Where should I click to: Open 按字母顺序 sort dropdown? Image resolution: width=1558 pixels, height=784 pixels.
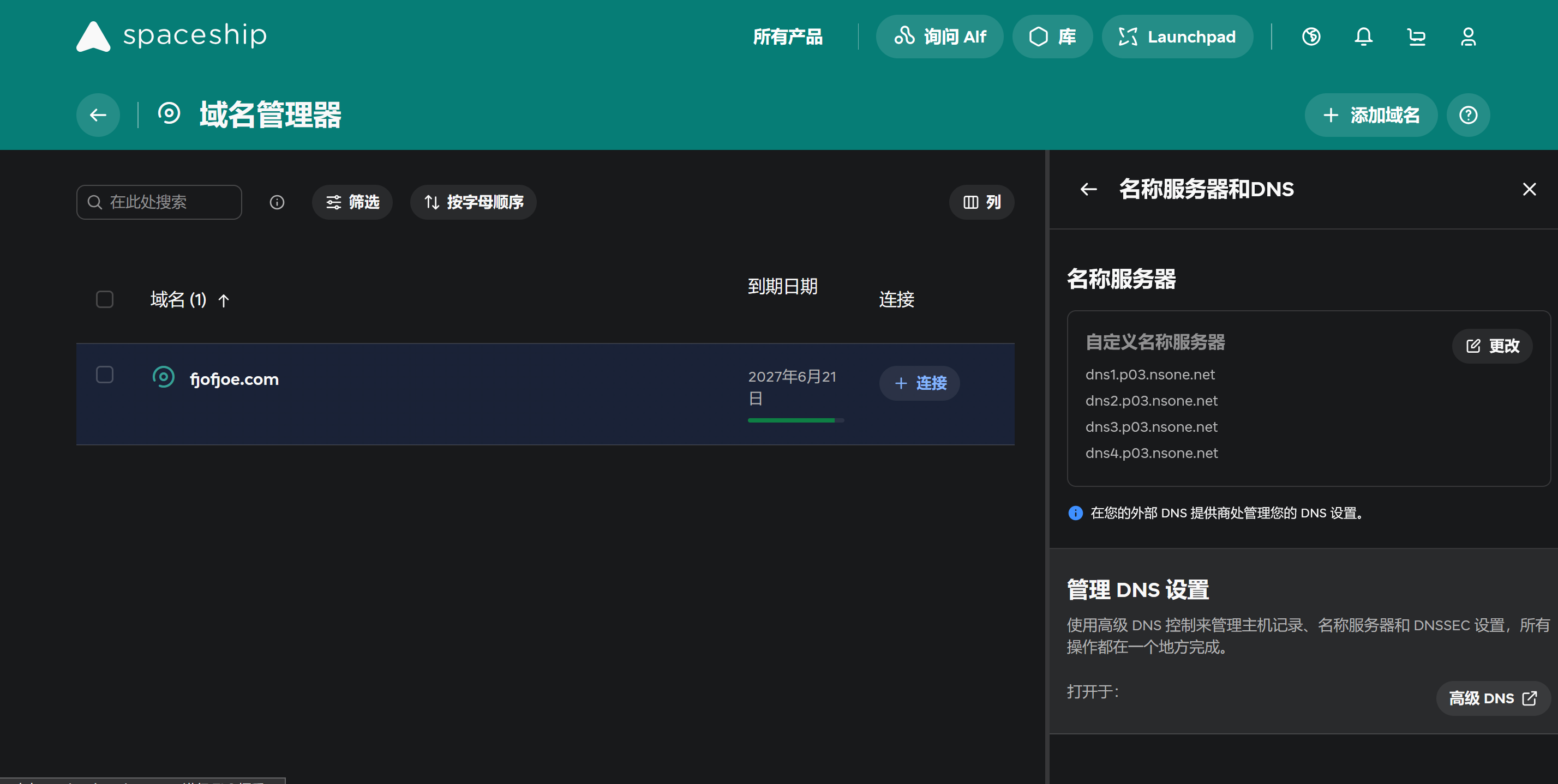point(473,202)
